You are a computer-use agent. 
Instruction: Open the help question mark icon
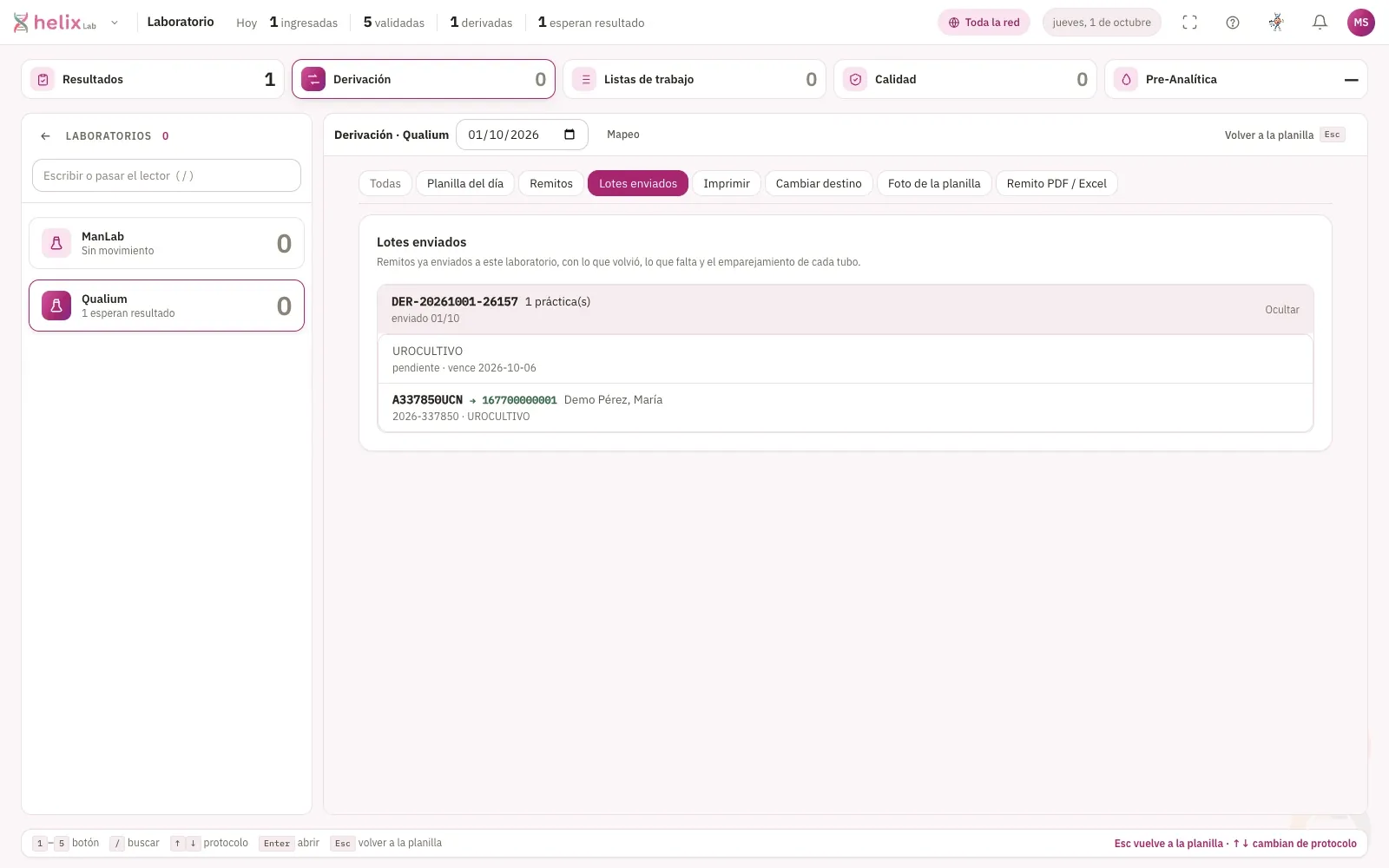point(1233,23)
